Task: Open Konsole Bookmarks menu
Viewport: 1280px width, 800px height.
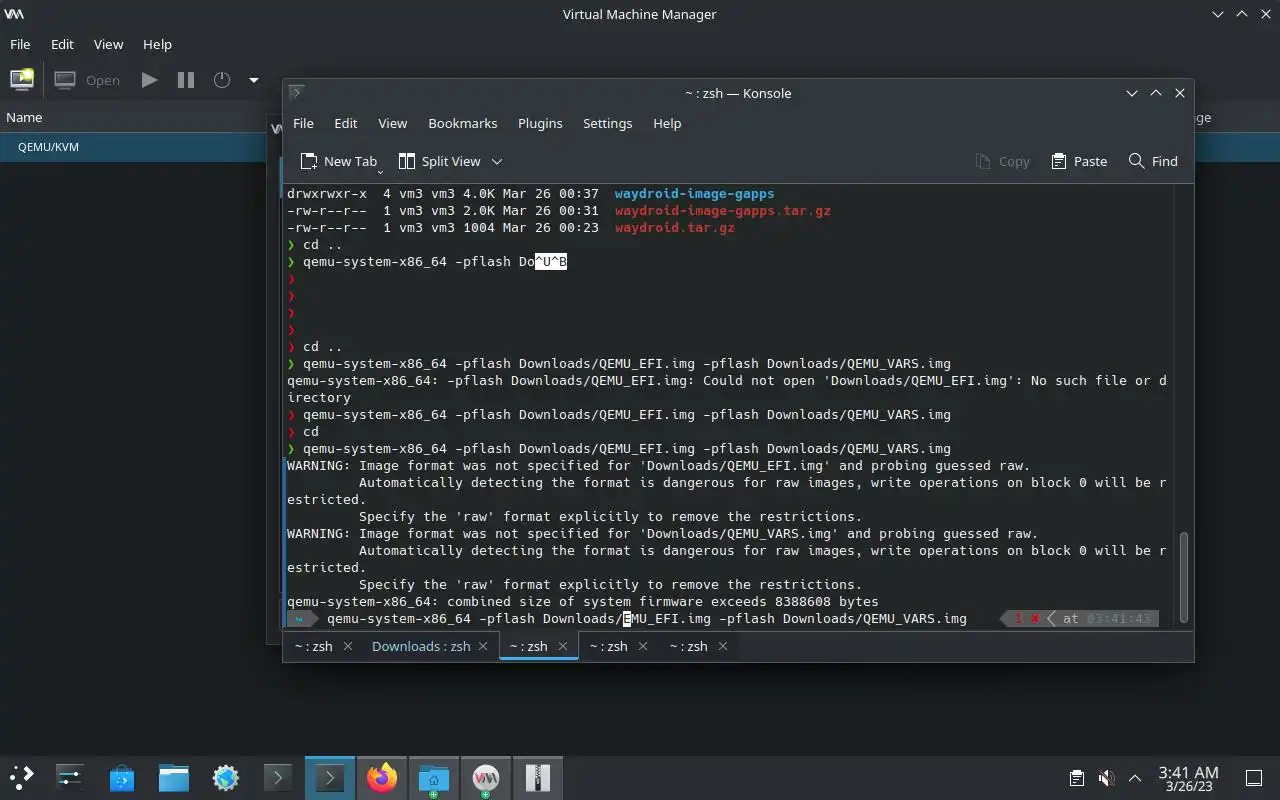Action: [x=462, y=123]
